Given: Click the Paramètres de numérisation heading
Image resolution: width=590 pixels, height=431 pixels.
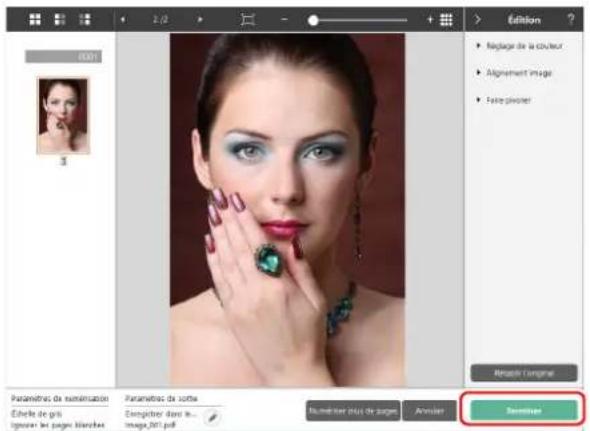Looking at the screenshot, I should pyautogui.click(x=60, y=398).
